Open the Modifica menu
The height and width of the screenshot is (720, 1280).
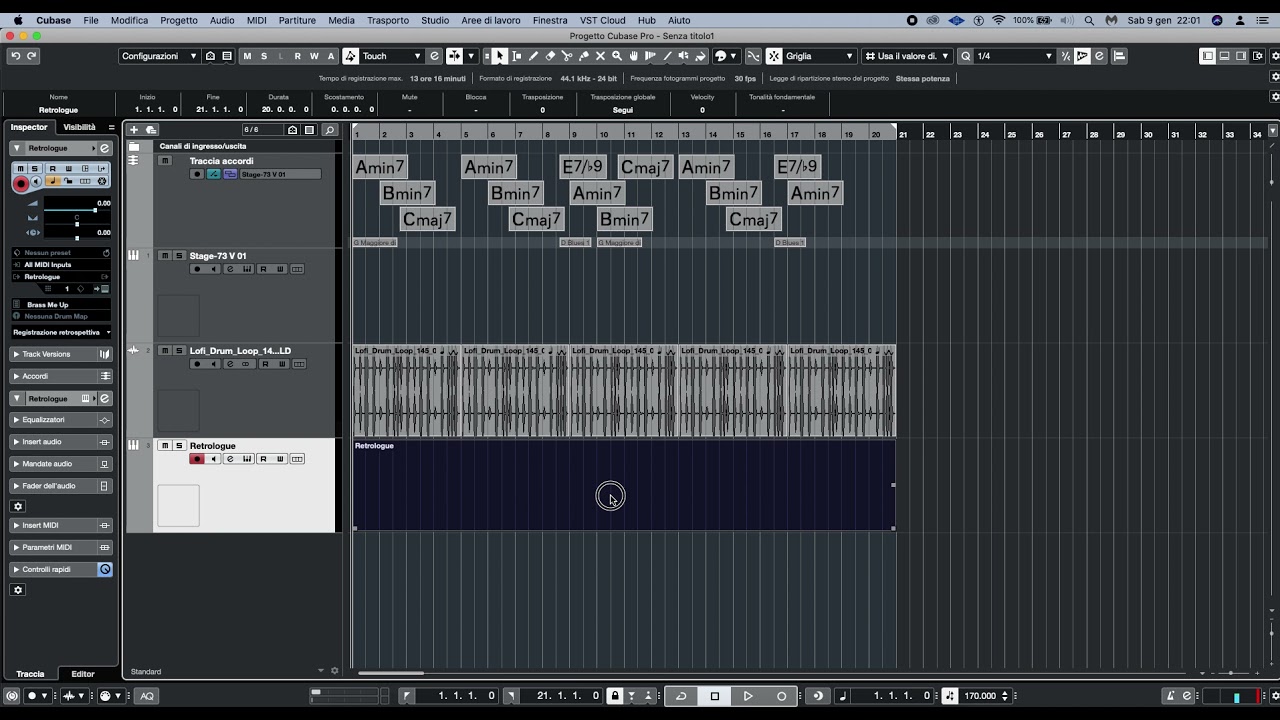pos(129,20)
